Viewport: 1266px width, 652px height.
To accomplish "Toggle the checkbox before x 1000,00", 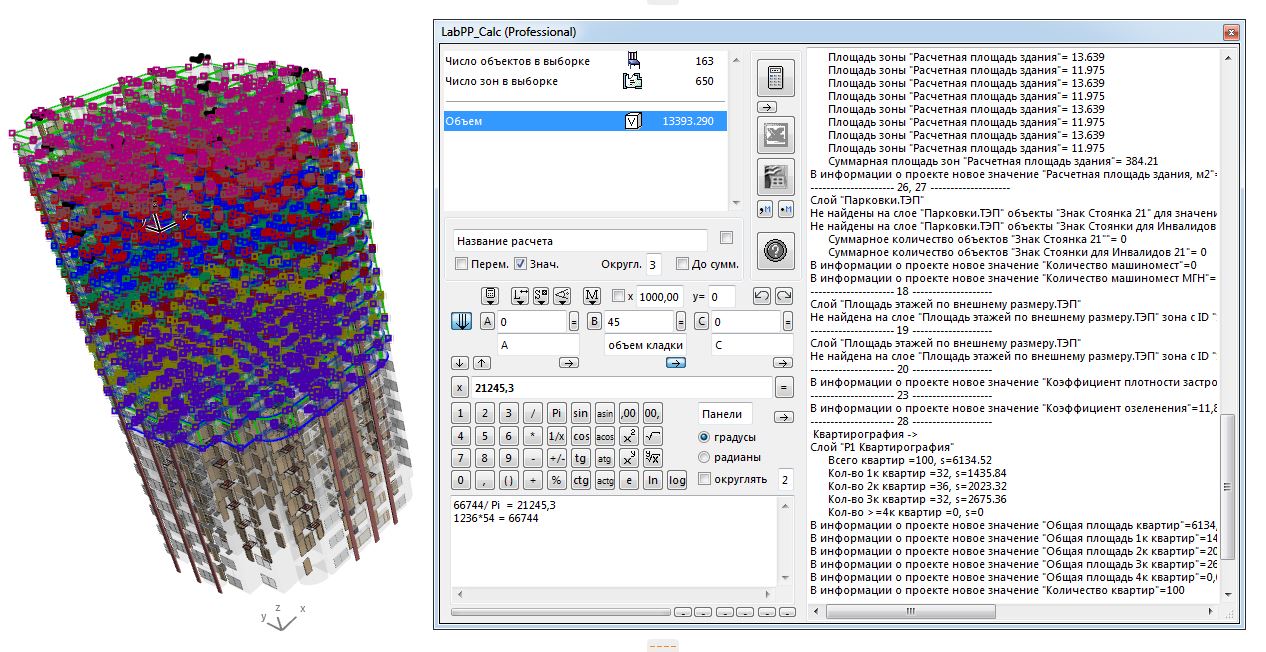I will tap(617, 296).
